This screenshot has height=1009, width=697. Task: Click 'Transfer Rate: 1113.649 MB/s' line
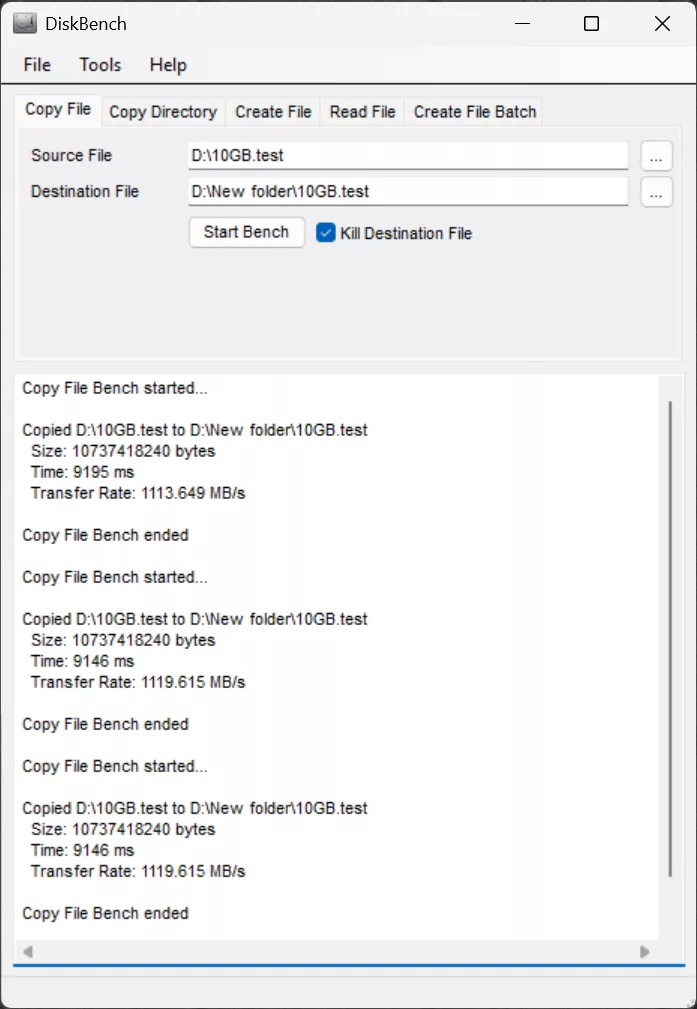tap(138, 494)
